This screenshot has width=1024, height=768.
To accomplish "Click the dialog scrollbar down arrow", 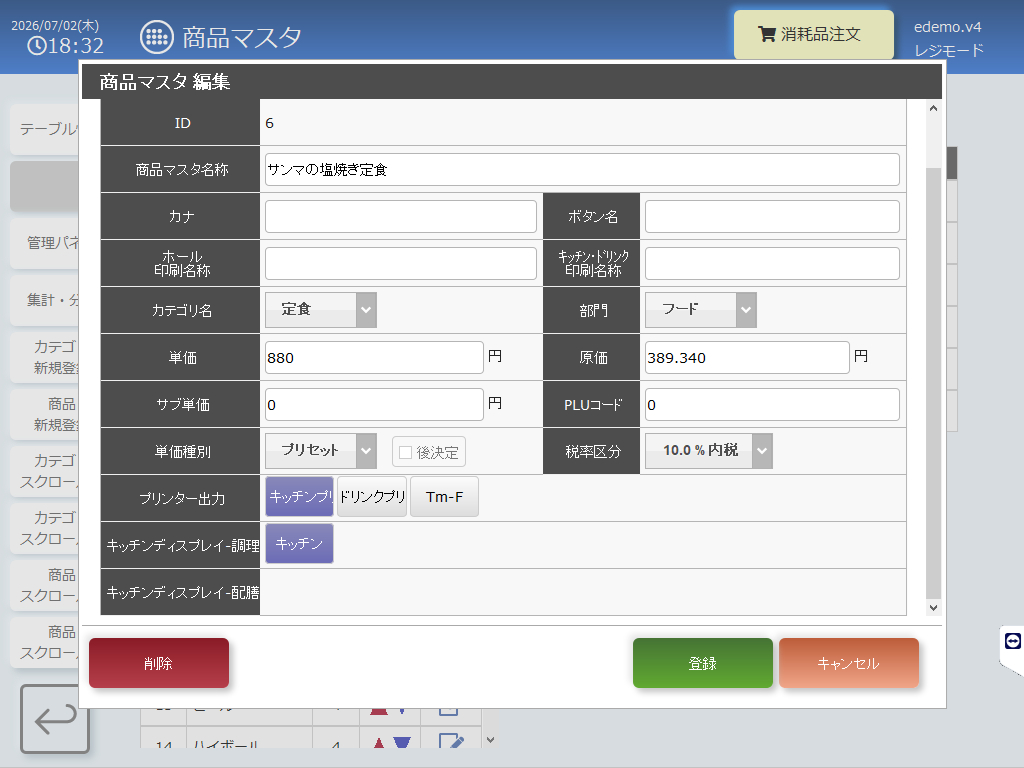I will (933, 607).
